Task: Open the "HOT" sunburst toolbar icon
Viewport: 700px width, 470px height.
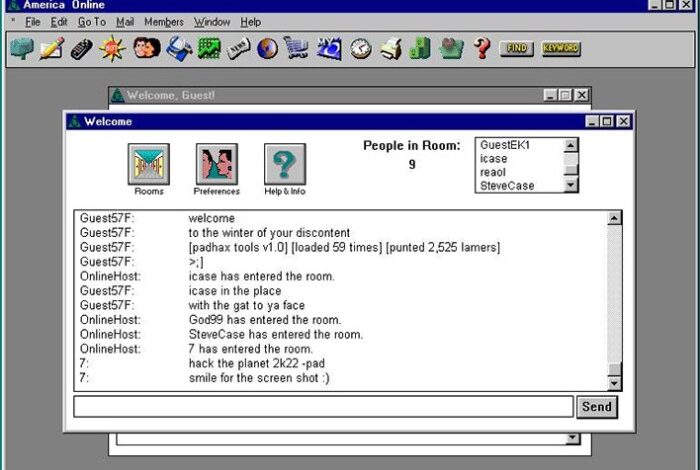Action: coord(112,48)
